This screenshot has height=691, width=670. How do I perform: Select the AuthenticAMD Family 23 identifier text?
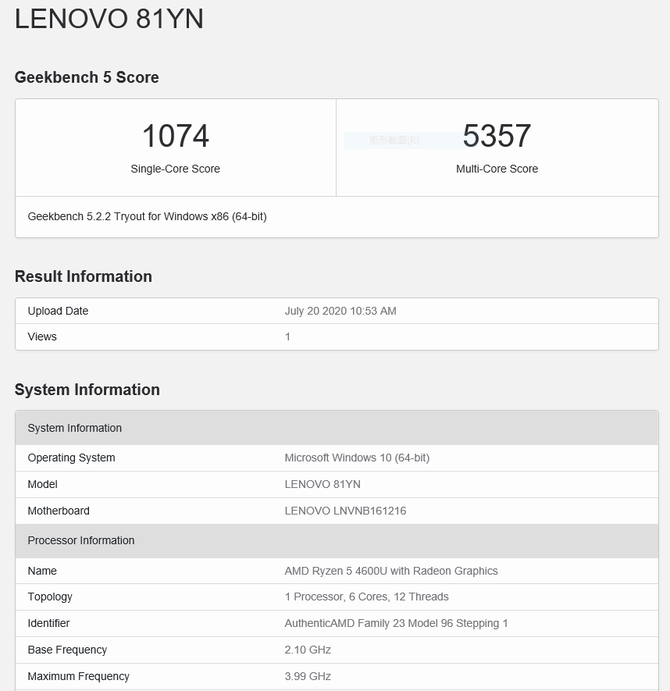point(396,623)
